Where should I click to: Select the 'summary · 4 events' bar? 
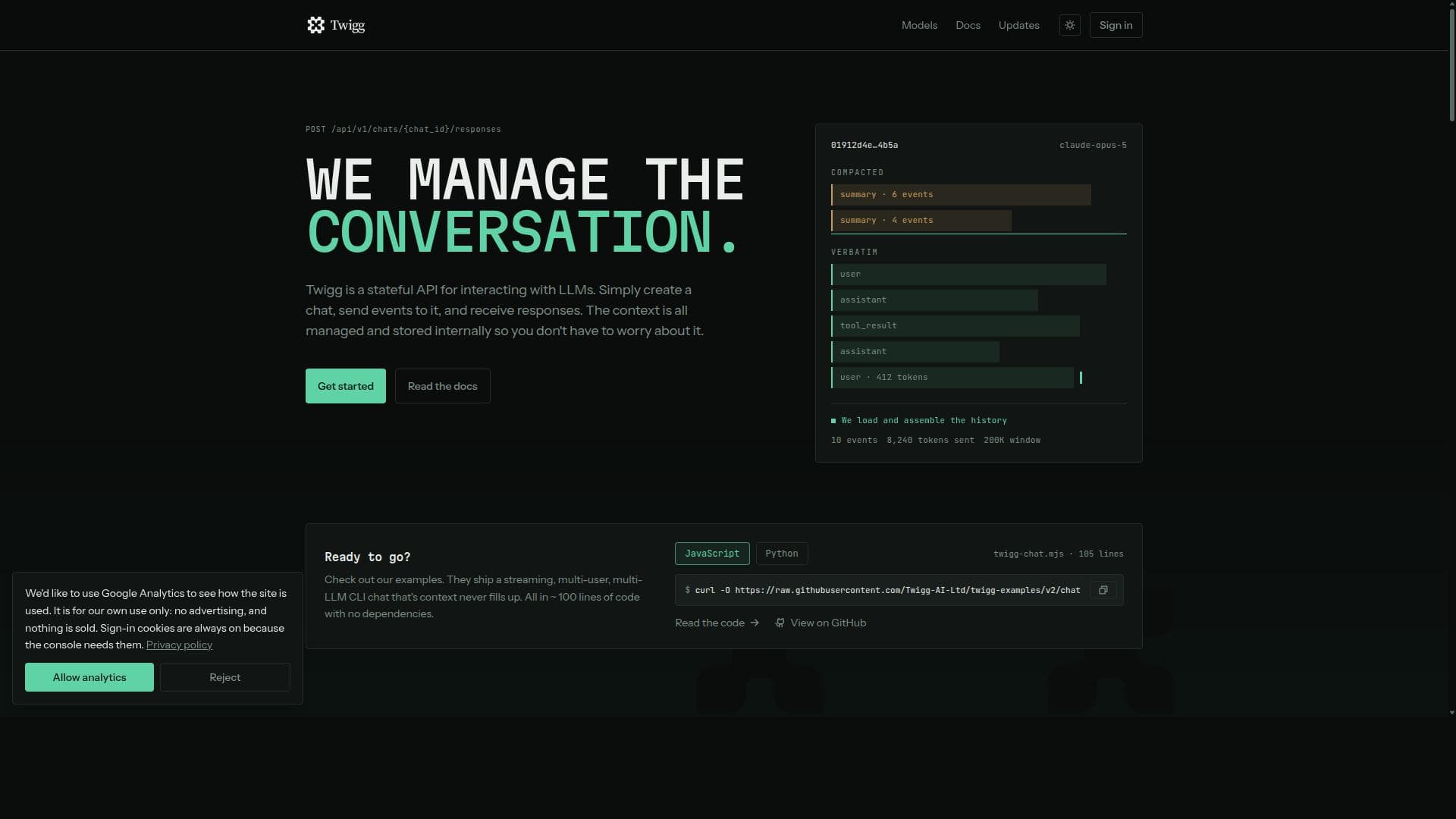[x=921, y=221]
